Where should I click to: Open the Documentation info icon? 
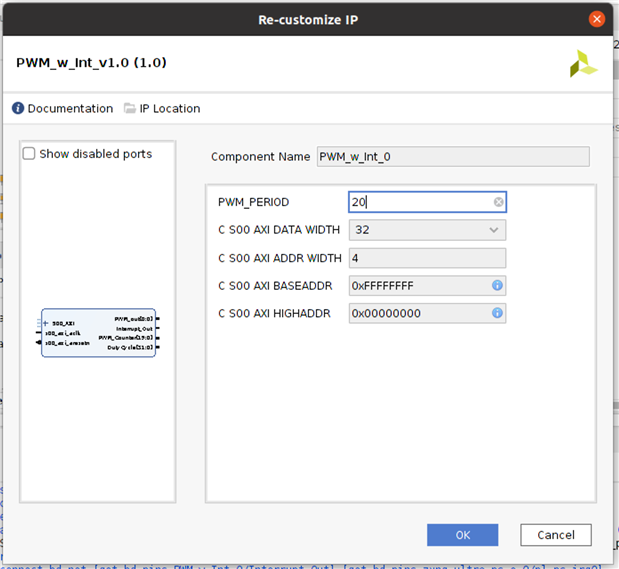[18, 108]
